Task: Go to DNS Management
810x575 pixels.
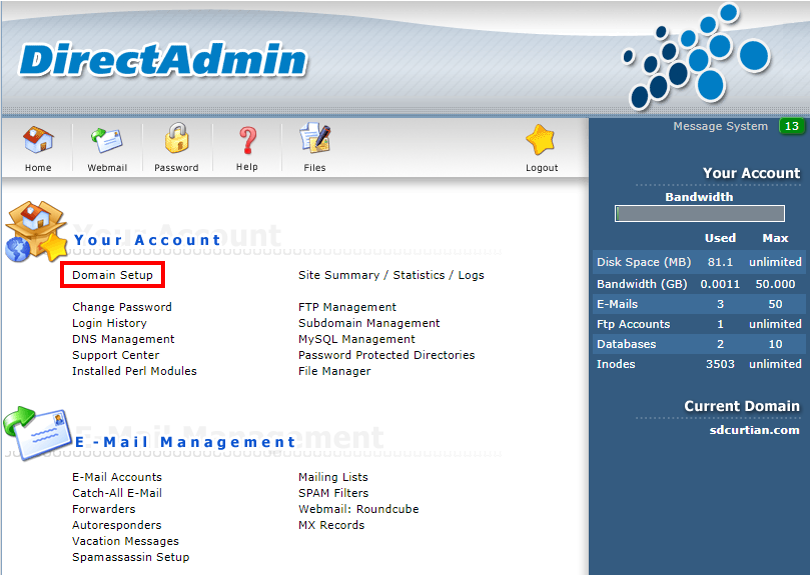Action: (x=123, y=339)
